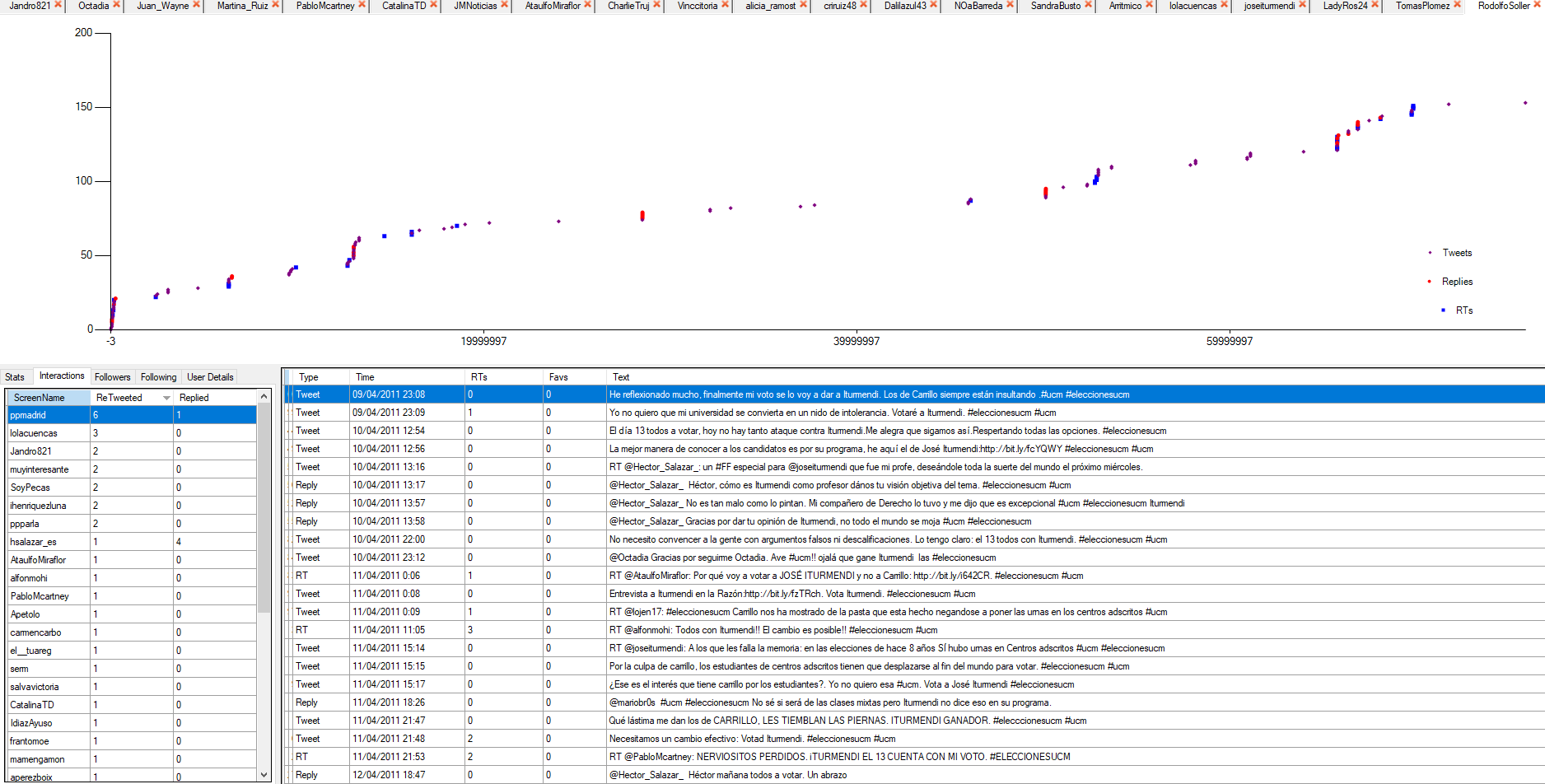Sort tweets by Type column header
This screenshot has height=784, width=1545.
pyautogui.click(x=321, y=377)
